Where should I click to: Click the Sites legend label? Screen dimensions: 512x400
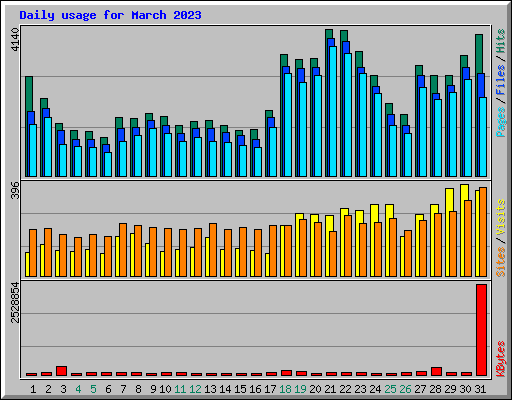pos(501,262)
